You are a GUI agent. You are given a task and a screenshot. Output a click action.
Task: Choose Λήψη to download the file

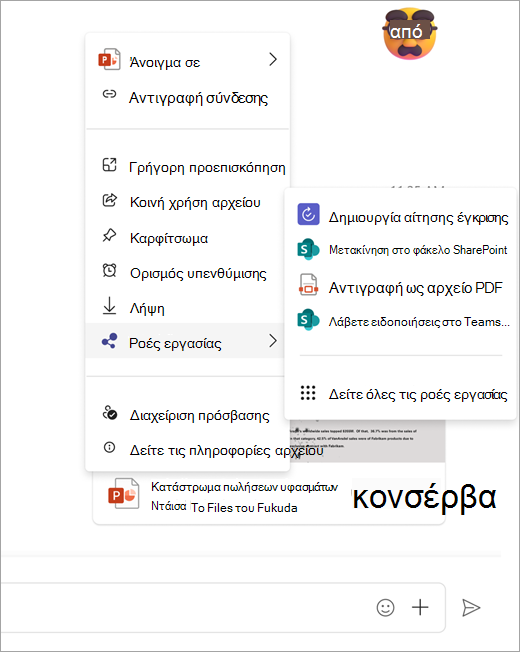187,308
